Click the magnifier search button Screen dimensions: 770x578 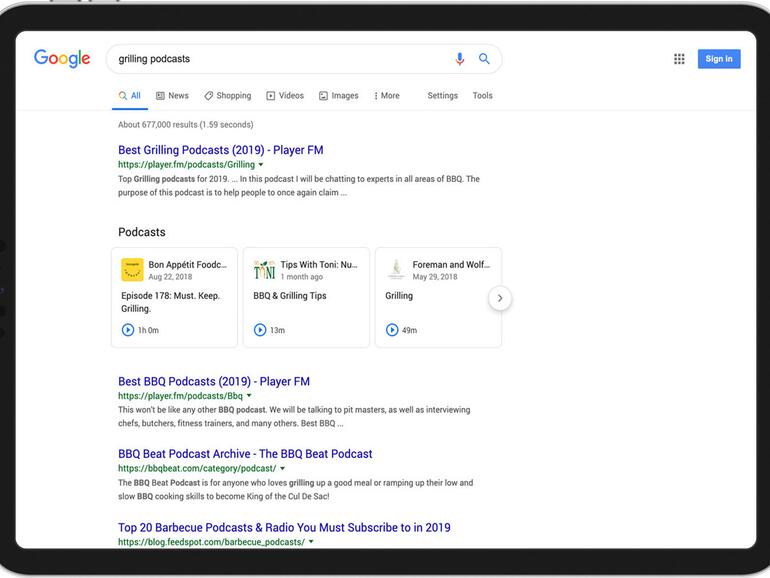coord(484,59)
